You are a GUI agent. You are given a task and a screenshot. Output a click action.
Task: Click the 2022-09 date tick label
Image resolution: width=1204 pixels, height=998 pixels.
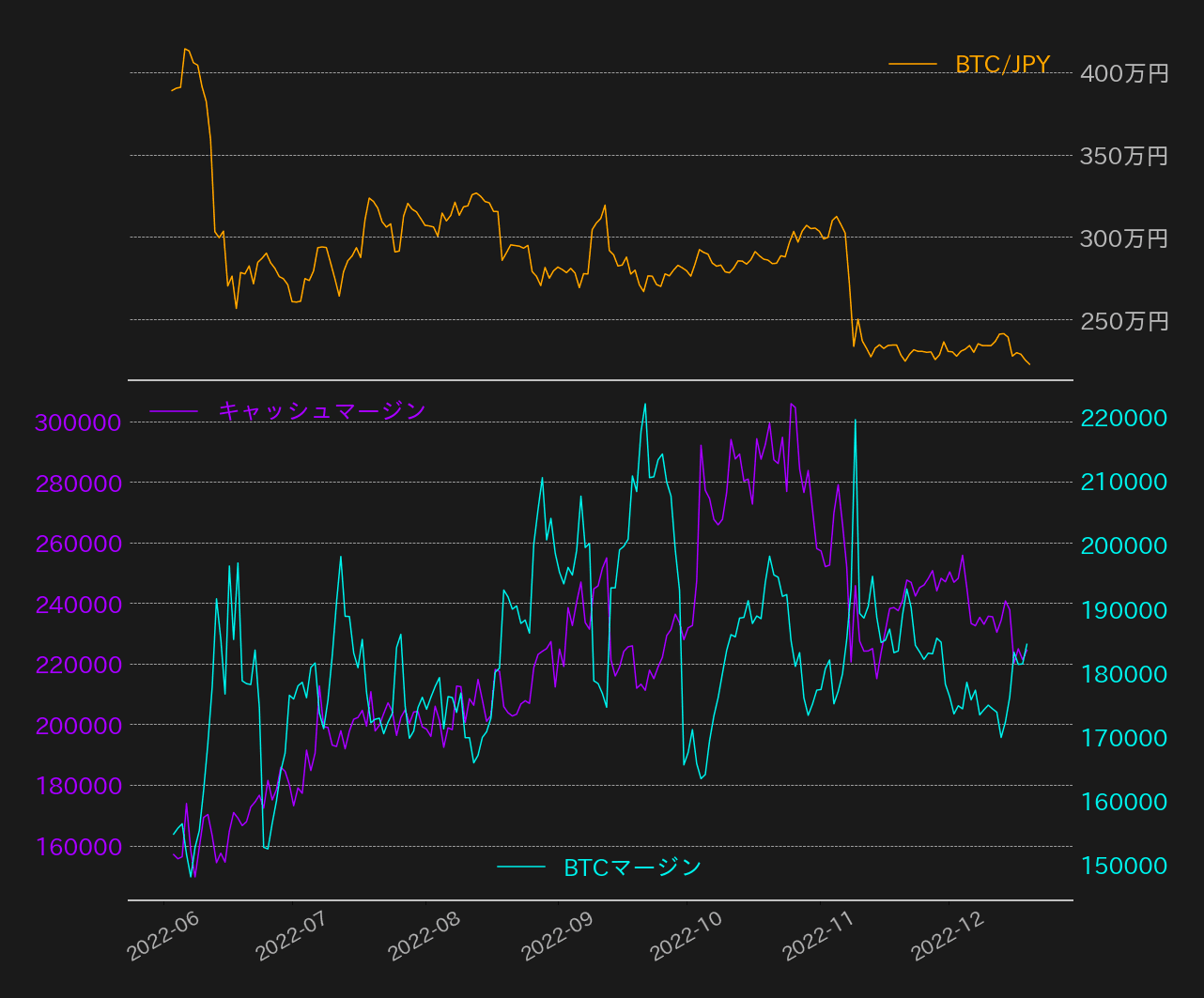558,935
